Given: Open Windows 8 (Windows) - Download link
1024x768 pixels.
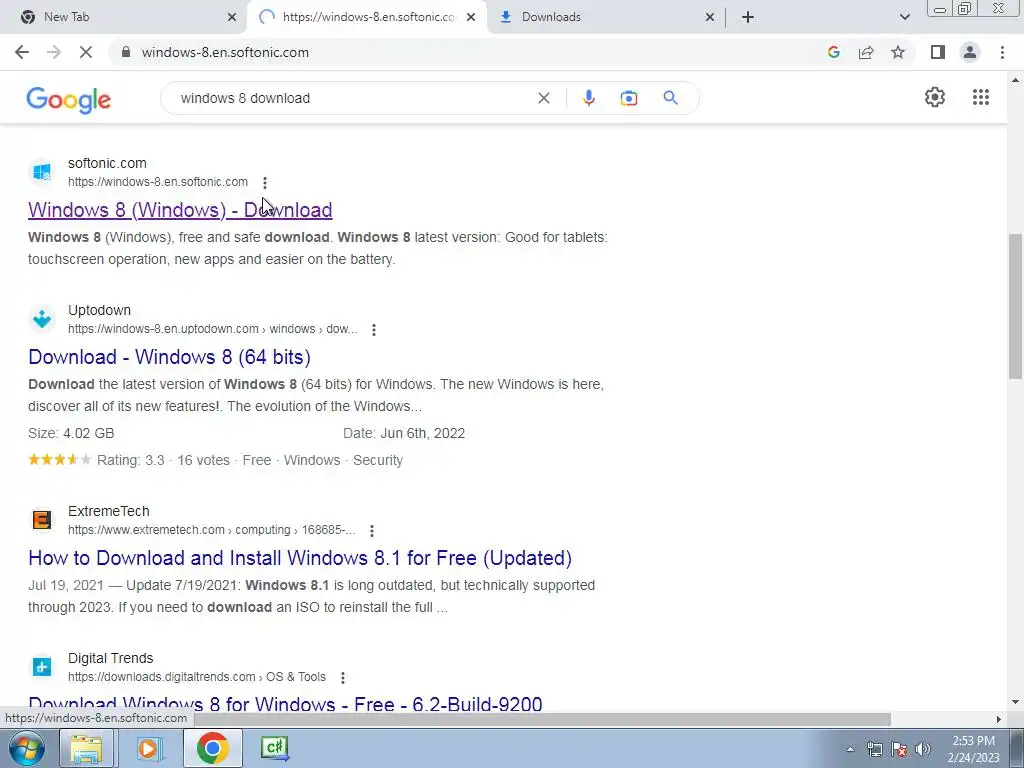Looking at the screenshot, I should [180, 210].
